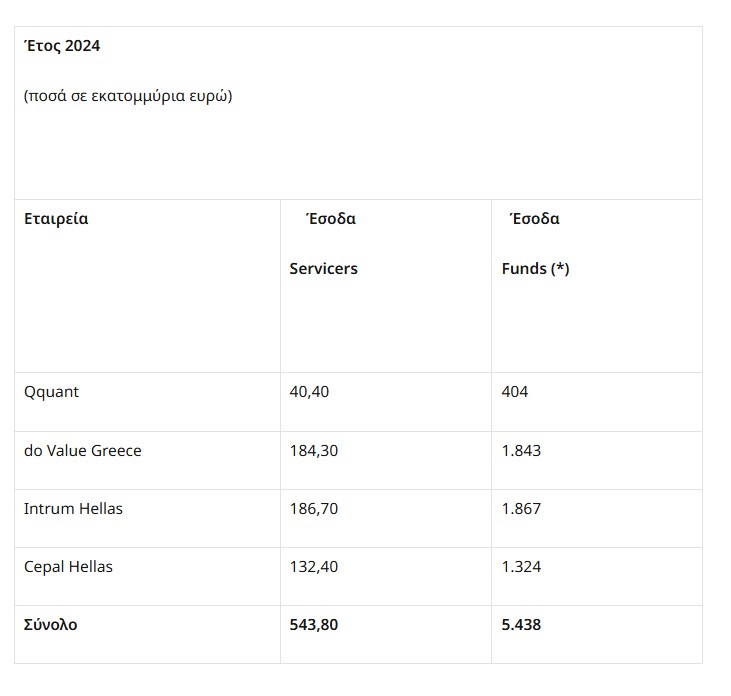This screenshot has height=696, width=731.
Task: Select the "Σύνολο" total row label
Action: (x=51, y=624)
